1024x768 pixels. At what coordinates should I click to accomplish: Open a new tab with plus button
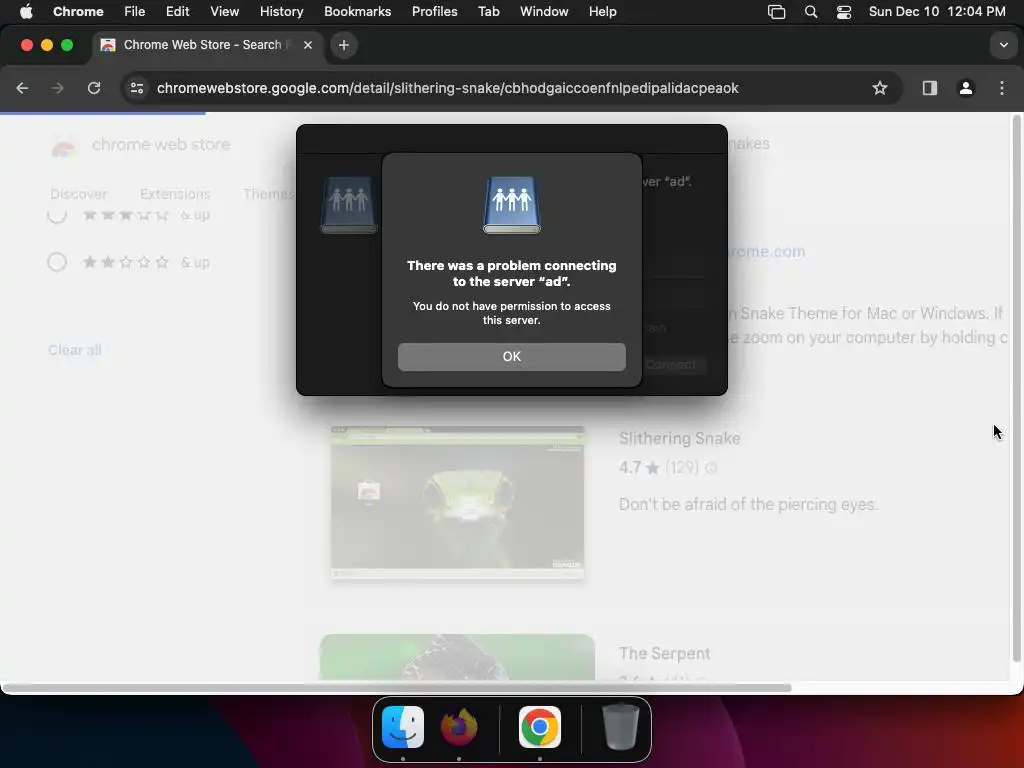pyautogui.click(x=344, y=45)
